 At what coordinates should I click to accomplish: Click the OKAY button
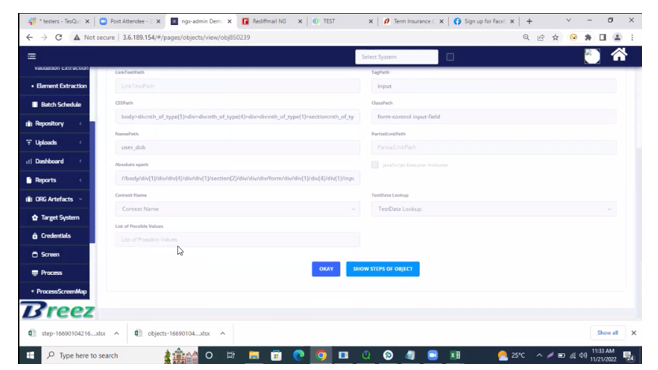pyautogui.click(x=326, y=269)
